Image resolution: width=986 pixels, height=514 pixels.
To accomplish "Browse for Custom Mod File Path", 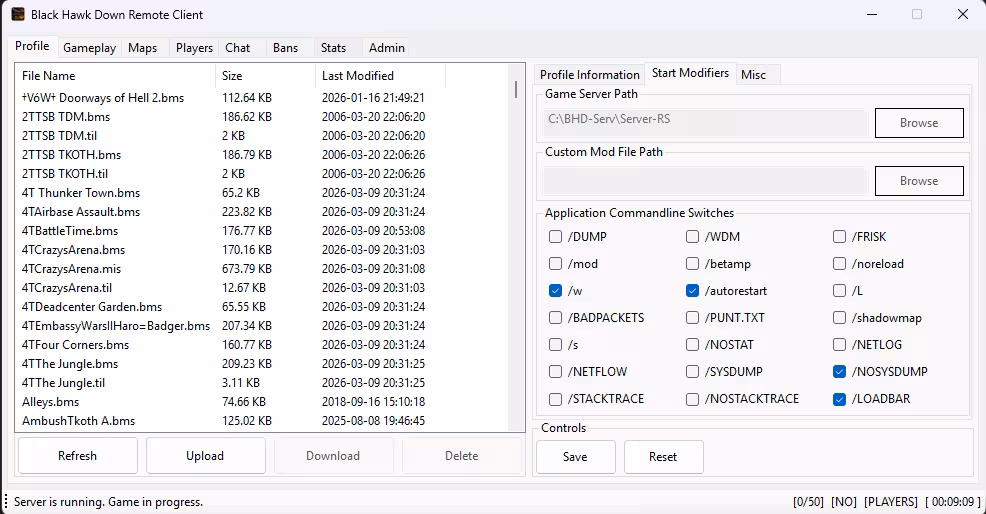I will tap(919, 181).
